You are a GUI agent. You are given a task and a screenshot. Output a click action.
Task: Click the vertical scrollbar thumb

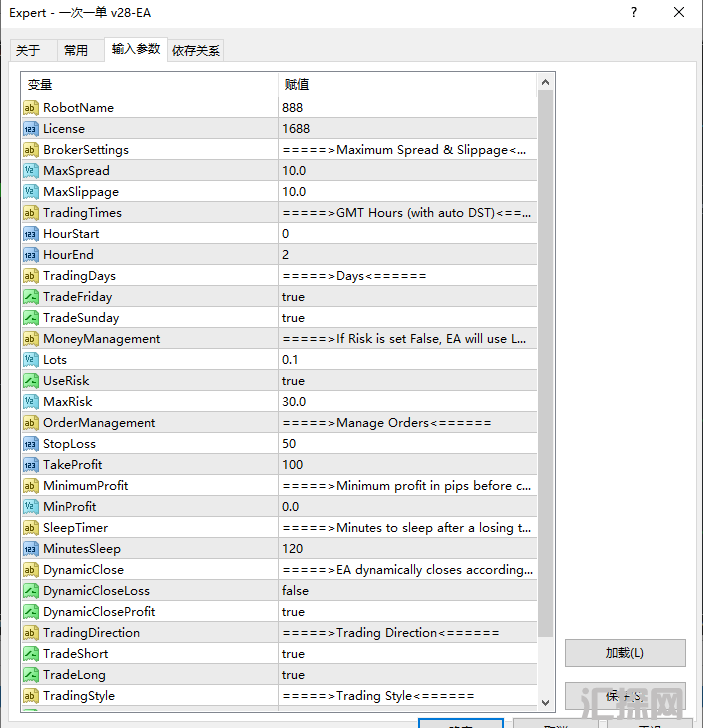(545, 360)
